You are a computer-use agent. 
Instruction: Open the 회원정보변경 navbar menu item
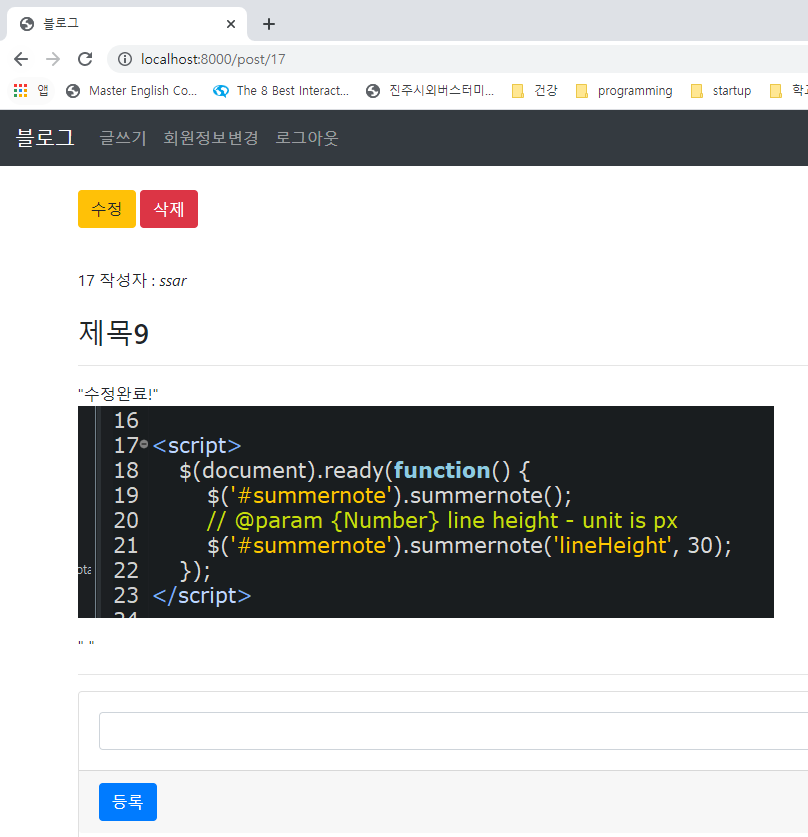click(211, 138)
